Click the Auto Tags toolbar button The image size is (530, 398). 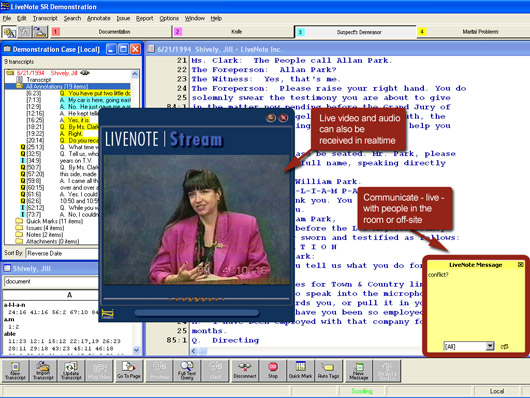pos(328,371)
